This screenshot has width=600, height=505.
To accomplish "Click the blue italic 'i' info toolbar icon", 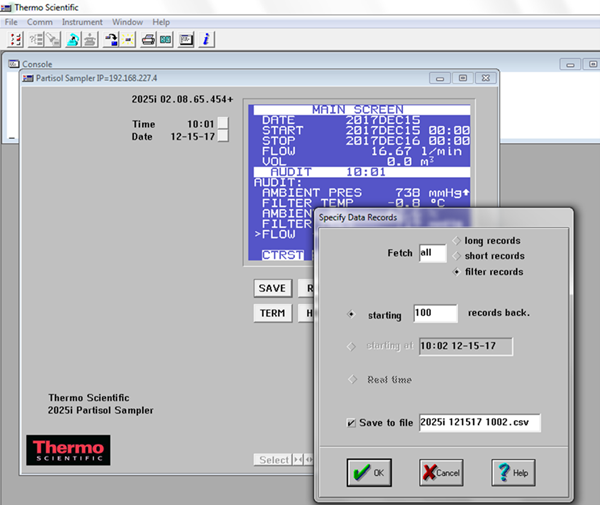I will click(x=206, y=40).
